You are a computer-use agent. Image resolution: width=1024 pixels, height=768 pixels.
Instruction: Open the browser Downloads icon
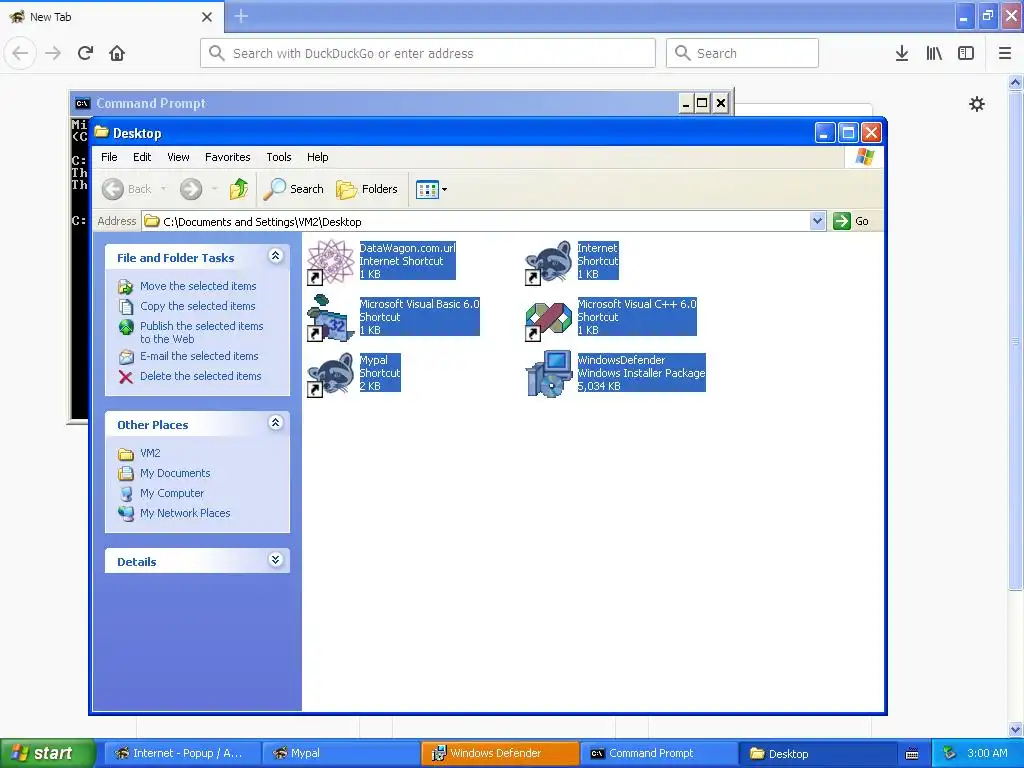coord(902,53)
